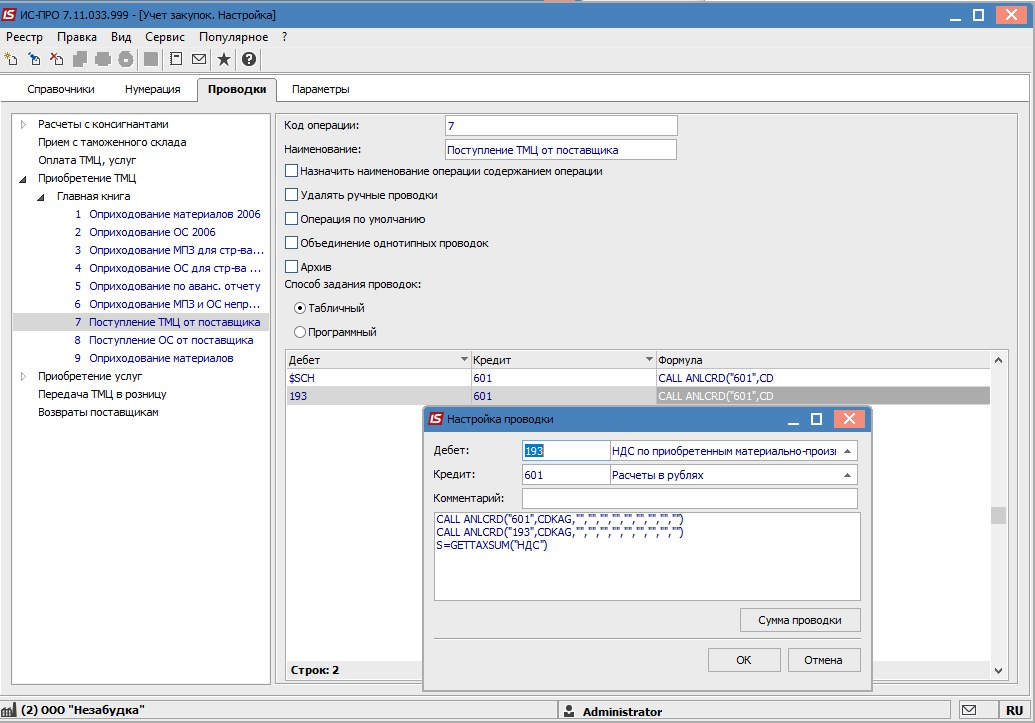Open the 'Сервис' menu
Image resolution: width=1035 pixels, height=723 pixels.
(165, 37)
